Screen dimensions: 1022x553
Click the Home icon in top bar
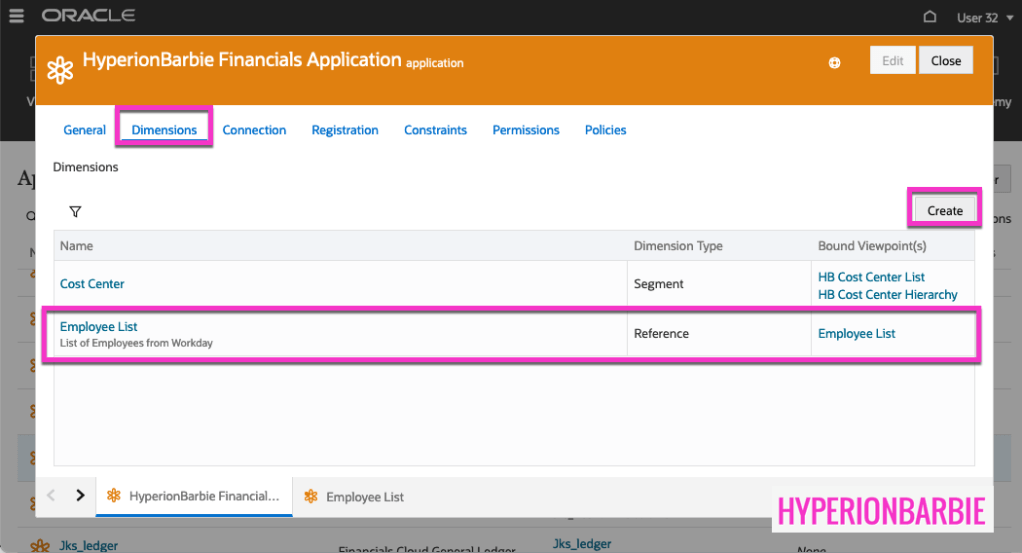coord(929,17)
